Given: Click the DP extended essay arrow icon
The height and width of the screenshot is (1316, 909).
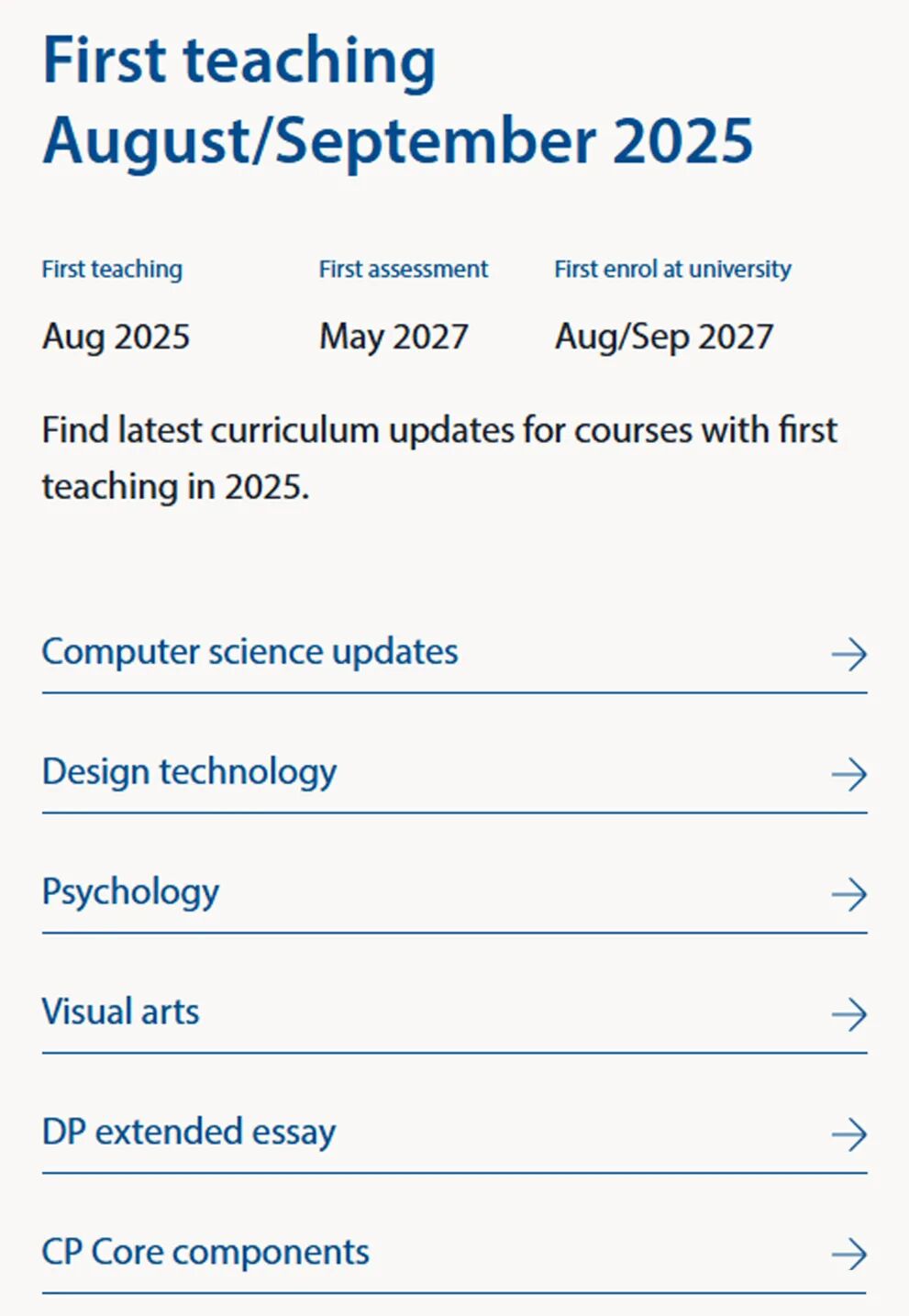Looking at the screenshot, I should point(848,1134).
